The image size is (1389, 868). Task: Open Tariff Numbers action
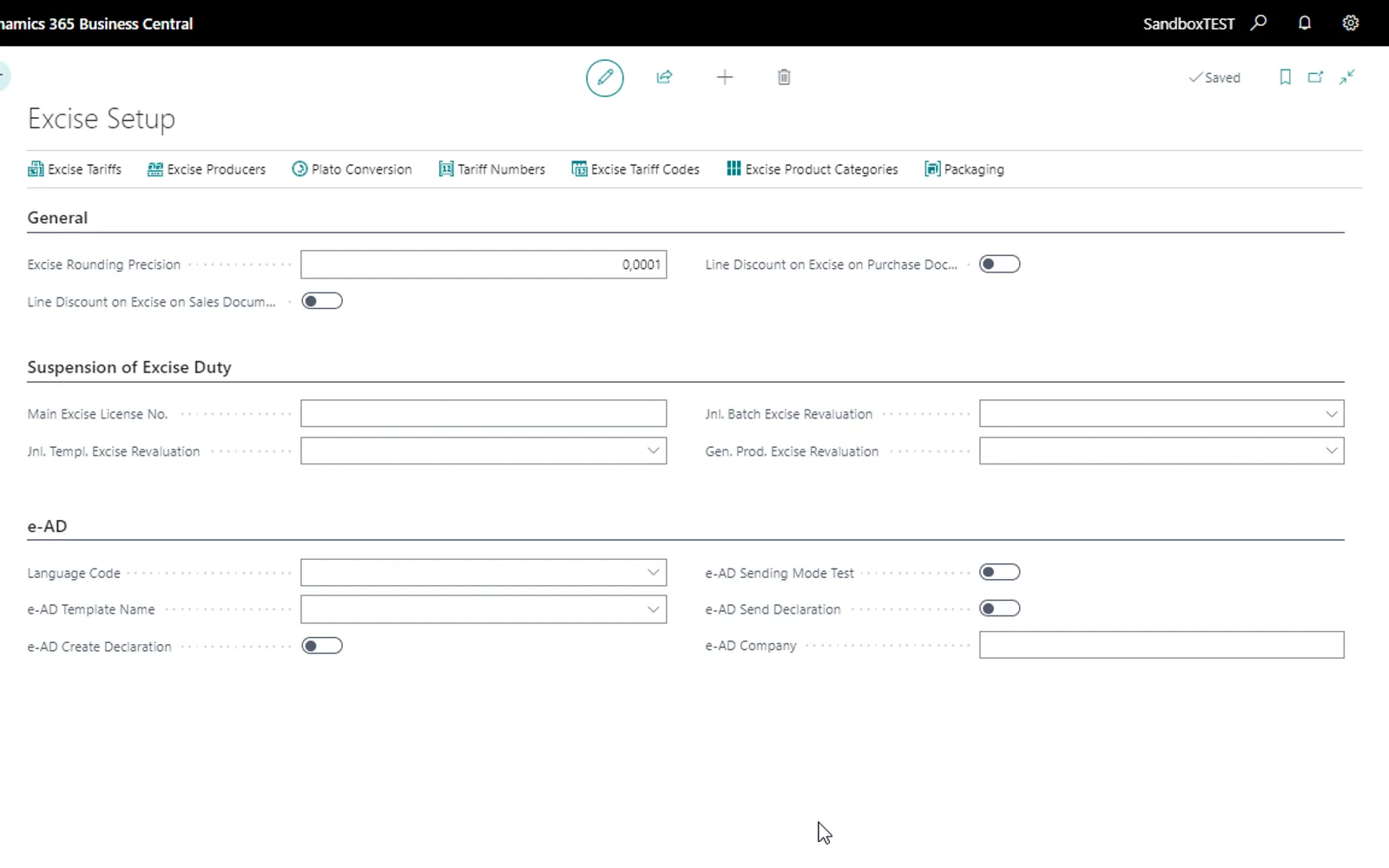click(492, 169)
